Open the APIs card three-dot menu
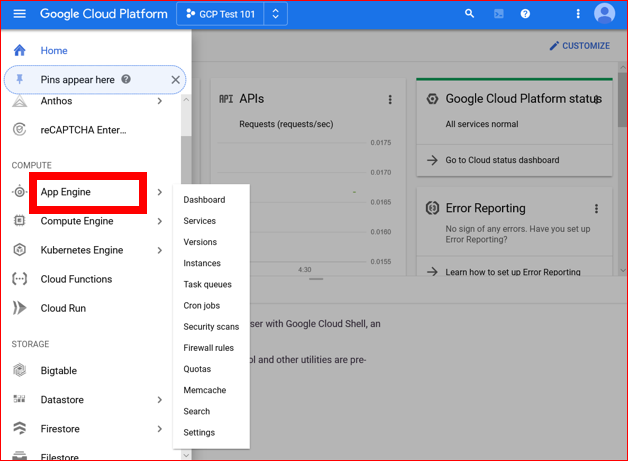Viewport: 628px width, 461px height. coord(390,99)
